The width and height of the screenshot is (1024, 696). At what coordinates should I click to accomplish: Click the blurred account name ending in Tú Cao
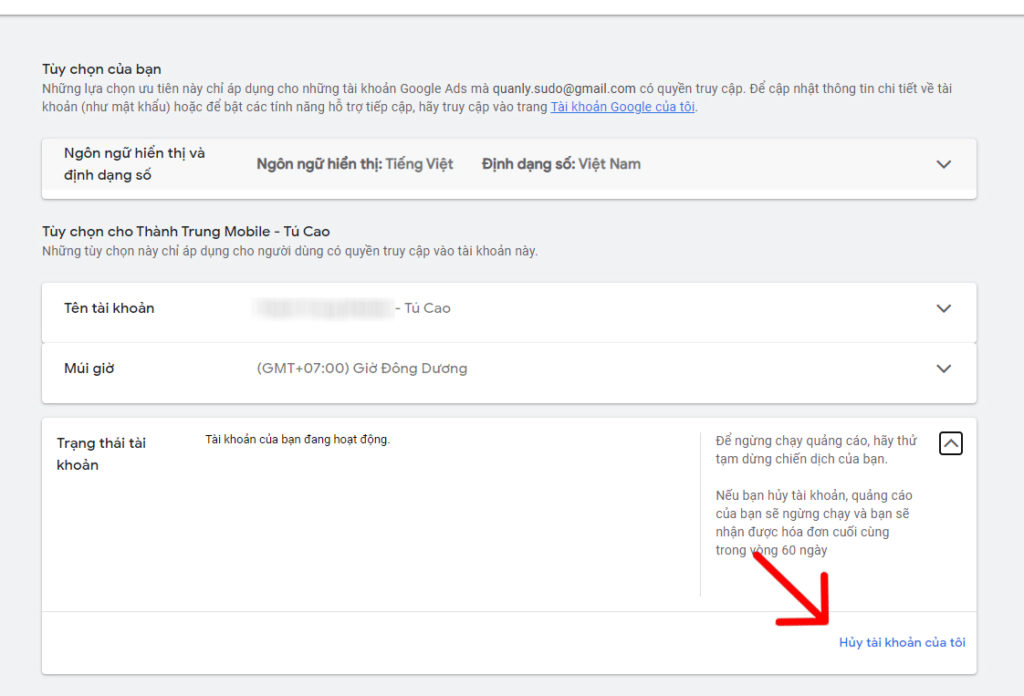pyautogui.click(x=352, y=308)
